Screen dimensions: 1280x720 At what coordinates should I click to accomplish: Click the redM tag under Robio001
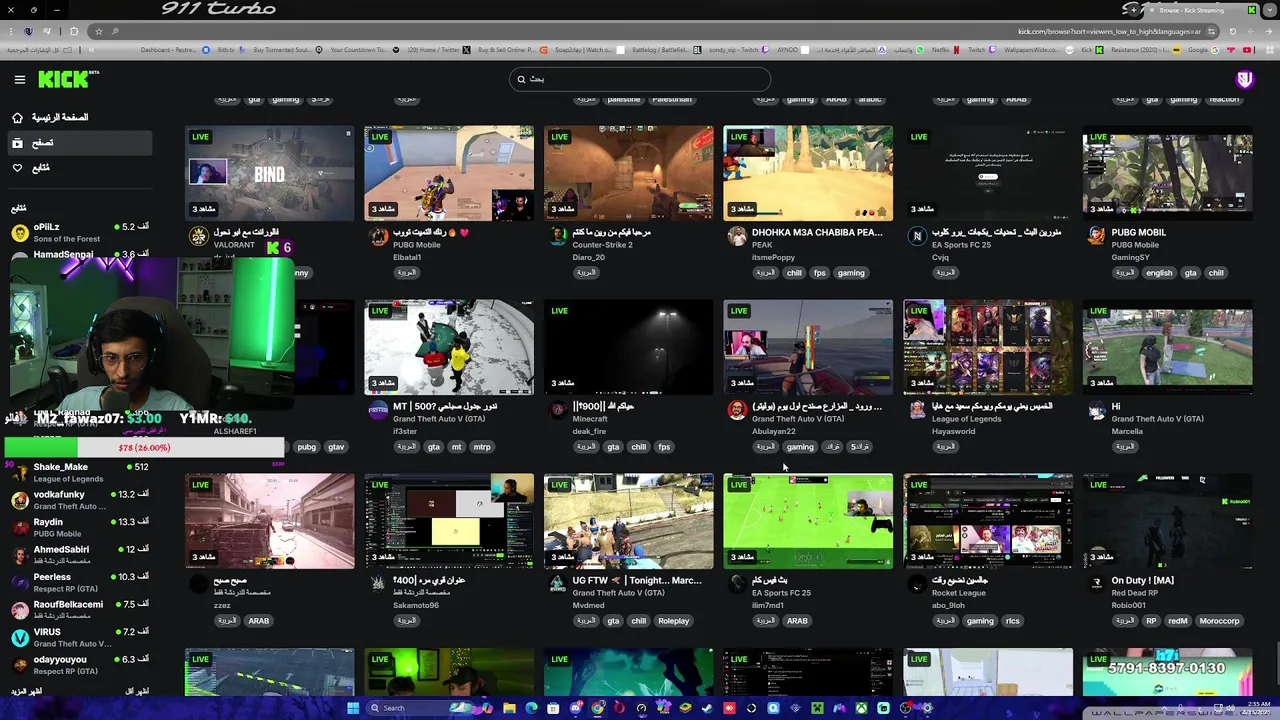pos(1177,621)
